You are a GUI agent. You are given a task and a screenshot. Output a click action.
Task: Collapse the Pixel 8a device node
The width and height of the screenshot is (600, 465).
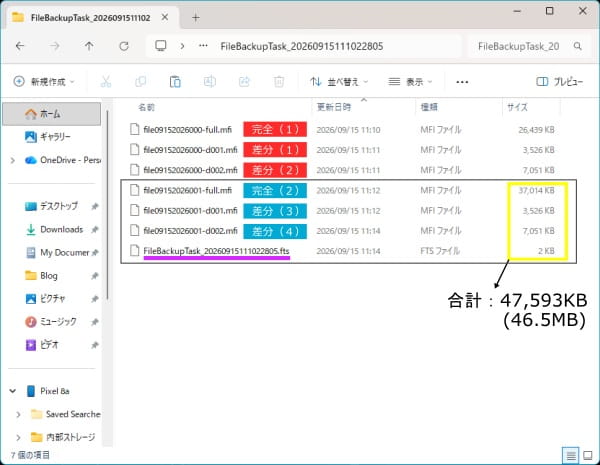coord(13,391)
